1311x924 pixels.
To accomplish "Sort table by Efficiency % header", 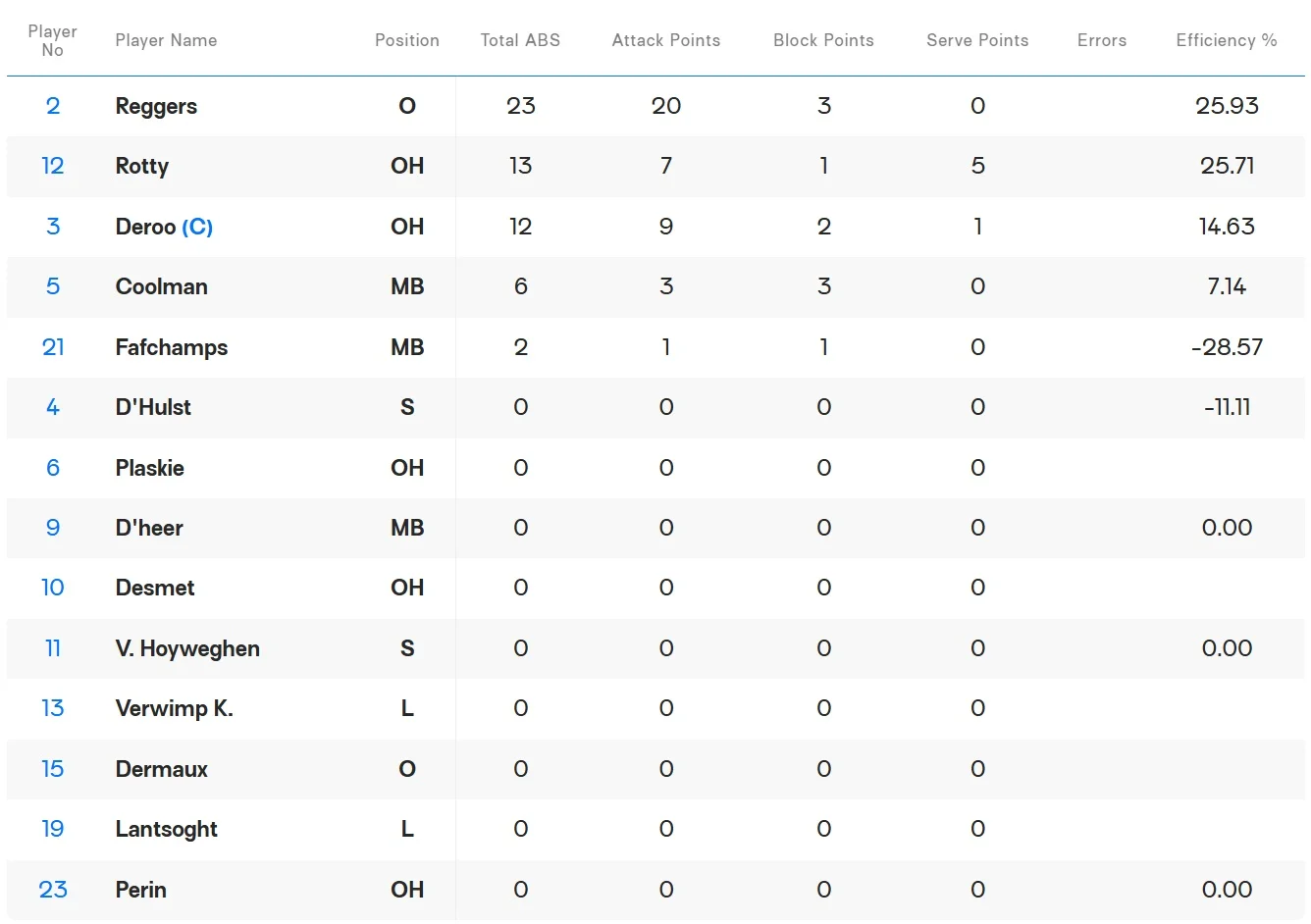I will pyautogui.click(x=1227, y=40).
